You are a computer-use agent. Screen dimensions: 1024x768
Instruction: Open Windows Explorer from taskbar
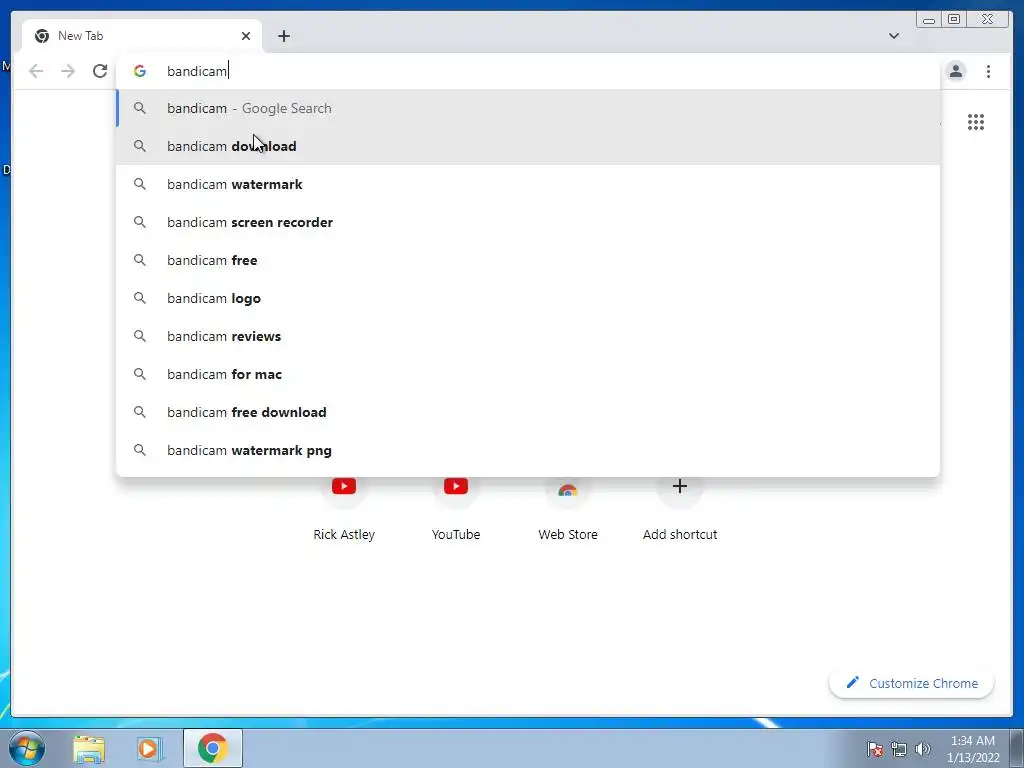[x=89, y=748]
